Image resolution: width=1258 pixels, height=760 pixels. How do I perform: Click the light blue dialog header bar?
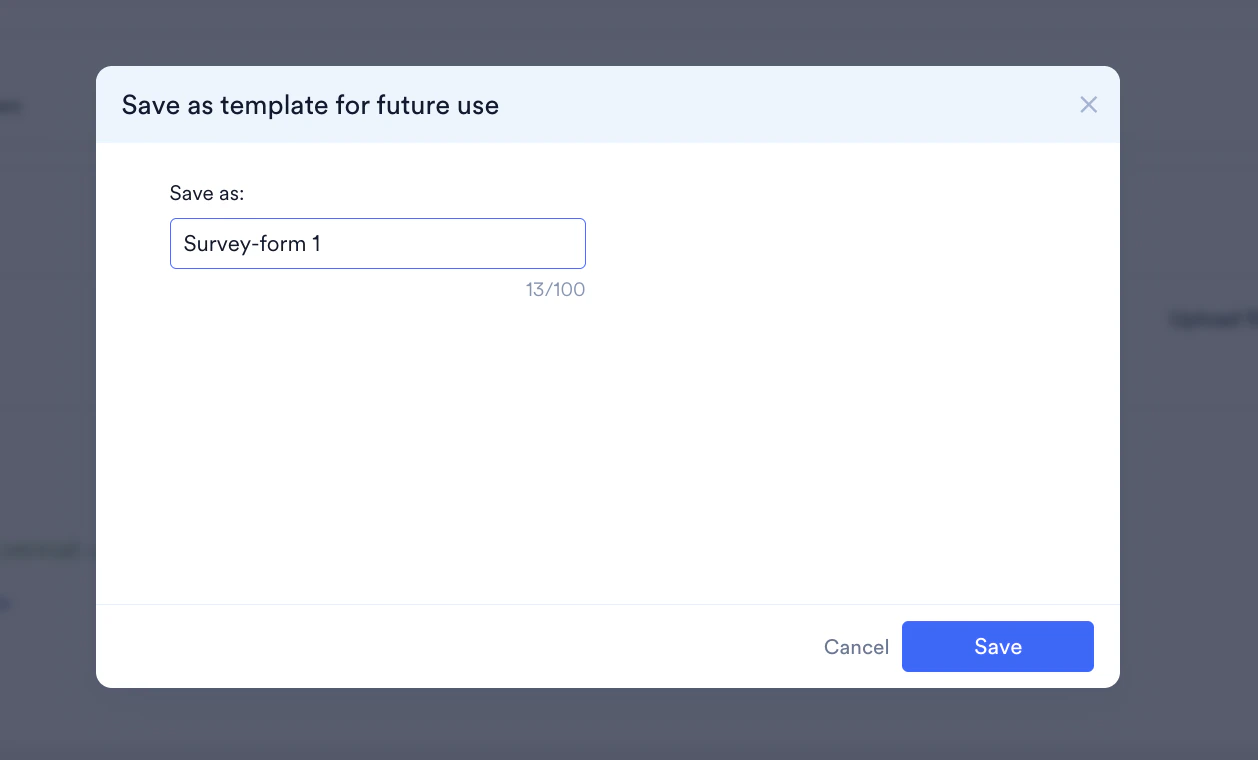pyautogui.click(x=700, y=104)
